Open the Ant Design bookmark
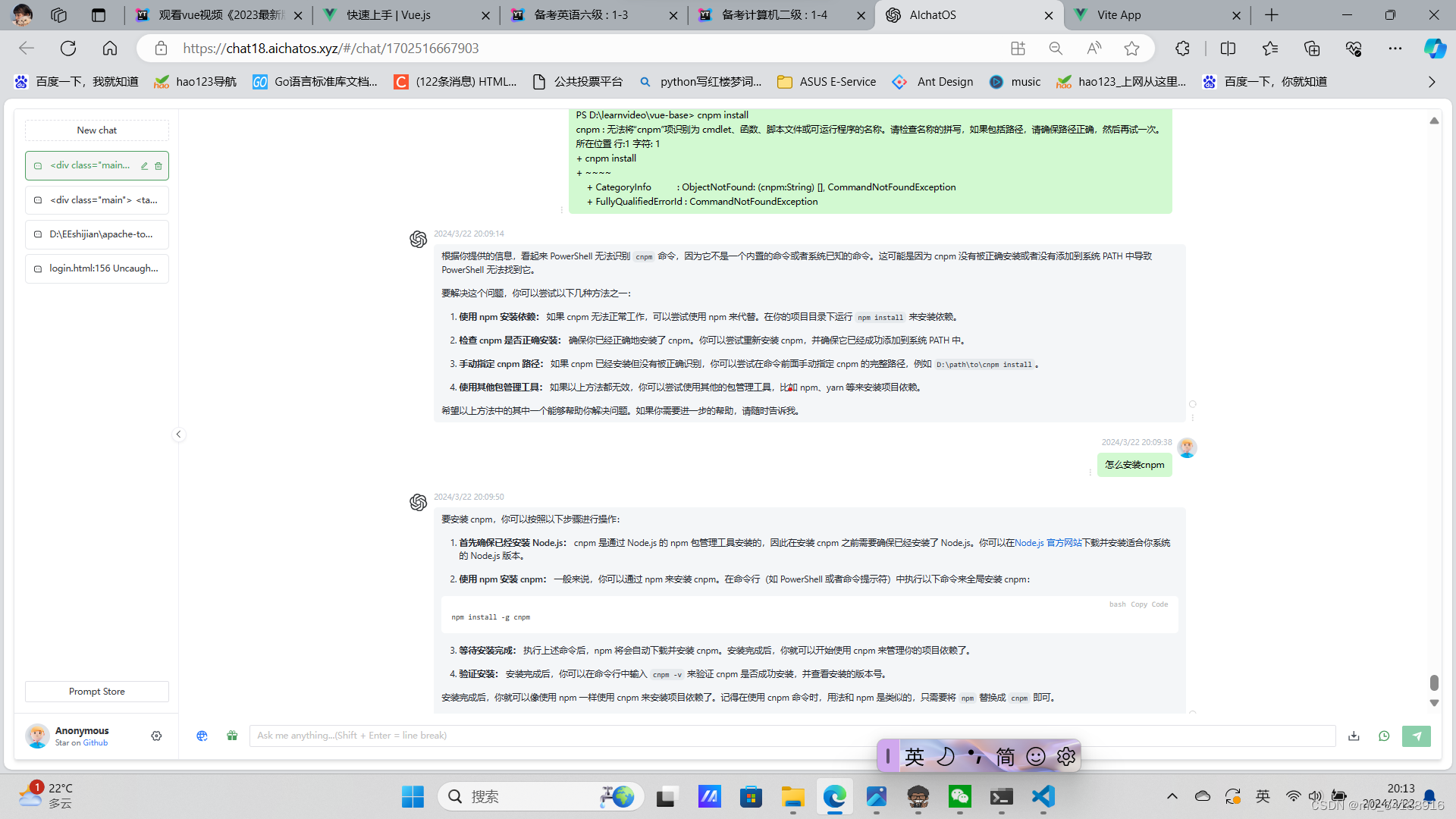This screenshot has height=819, width=1456. point(933,82)
